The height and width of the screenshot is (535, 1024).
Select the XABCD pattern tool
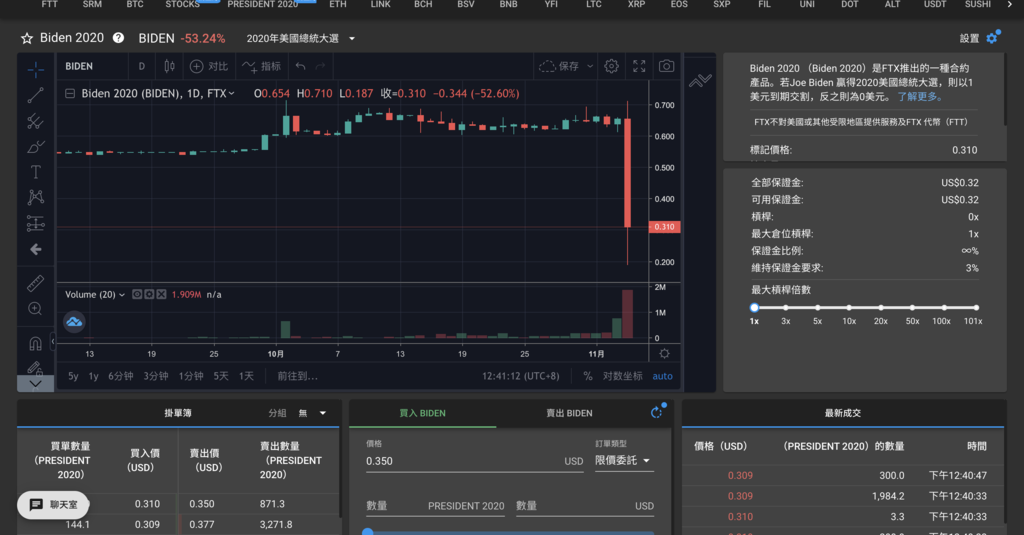click(35, 197)
